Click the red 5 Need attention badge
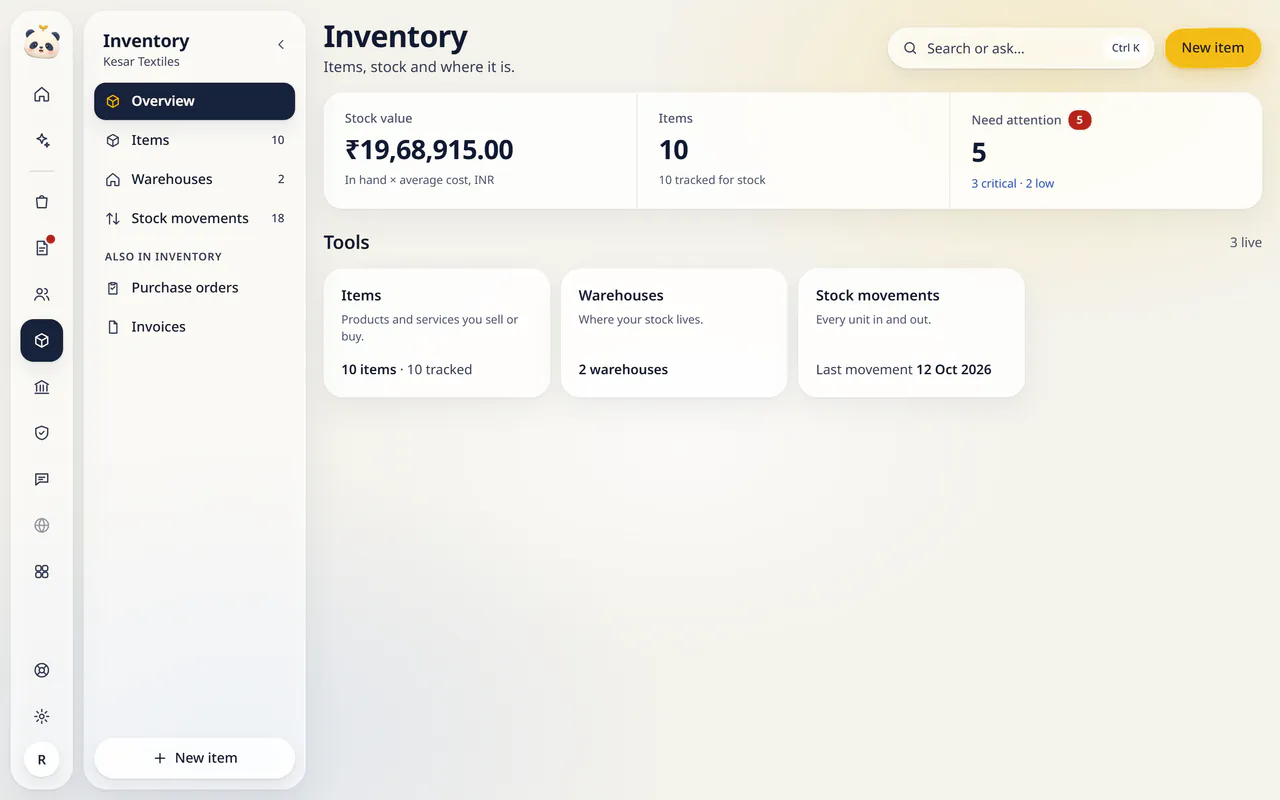The image size is (1280, 800). pyautogui.click(x=1079, y=120)
